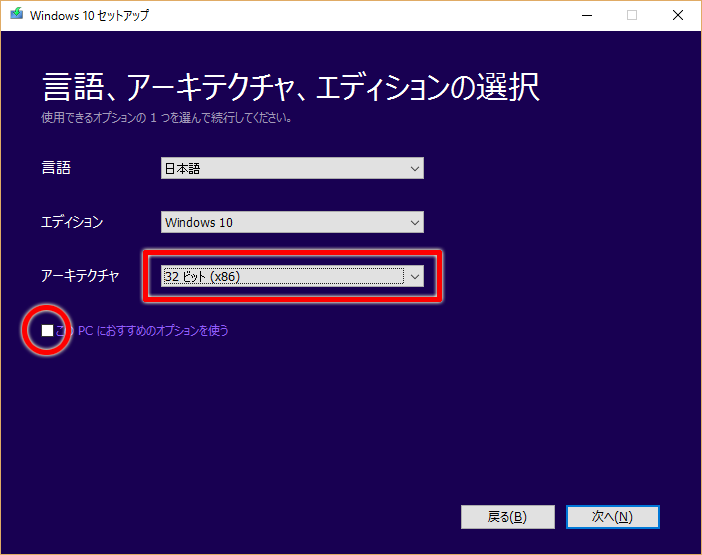Click the Windows 10 Setup title bar icon
Viewport: 702px width, 555px height.
click(x=17, y=14)
